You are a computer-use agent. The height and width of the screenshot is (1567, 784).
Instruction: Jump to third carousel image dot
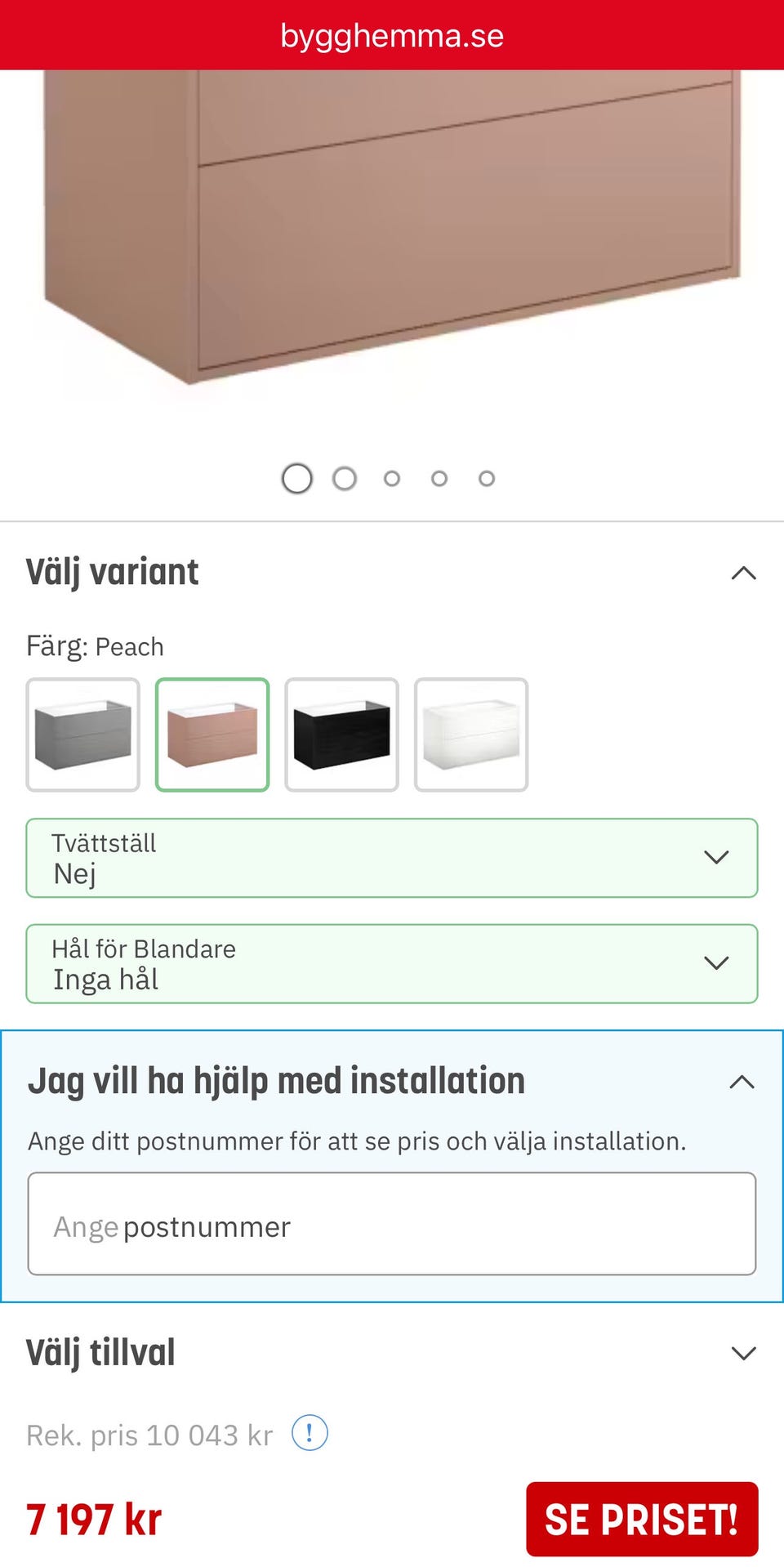click(392, 479)
